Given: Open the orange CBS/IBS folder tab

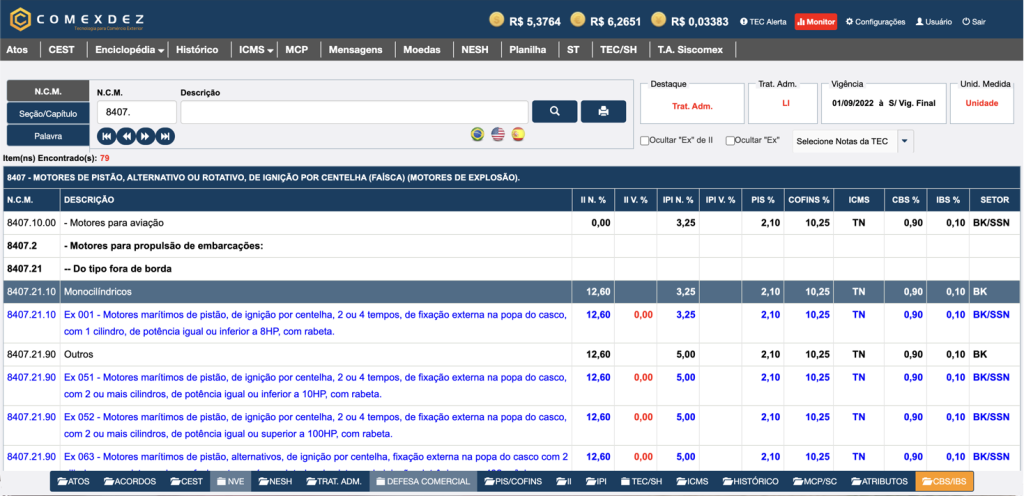Looking at the screenshot, I should click(944, 481).
